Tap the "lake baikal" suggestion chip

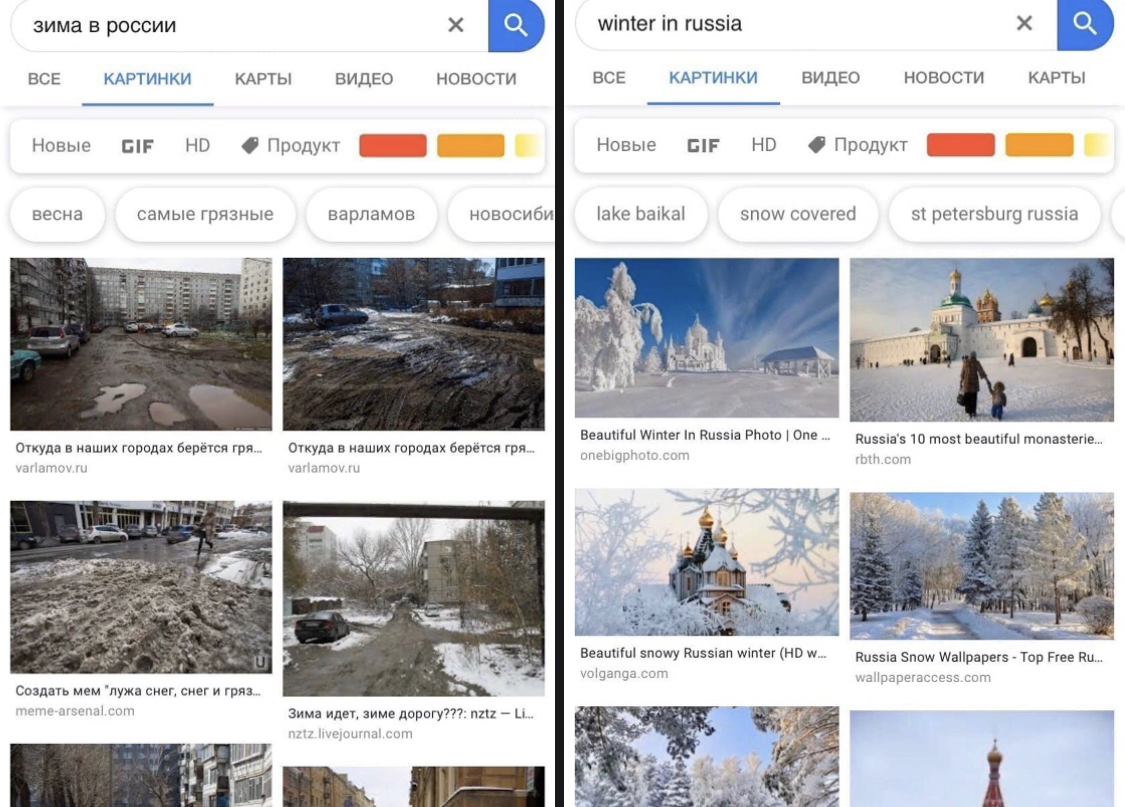(640, 214)
